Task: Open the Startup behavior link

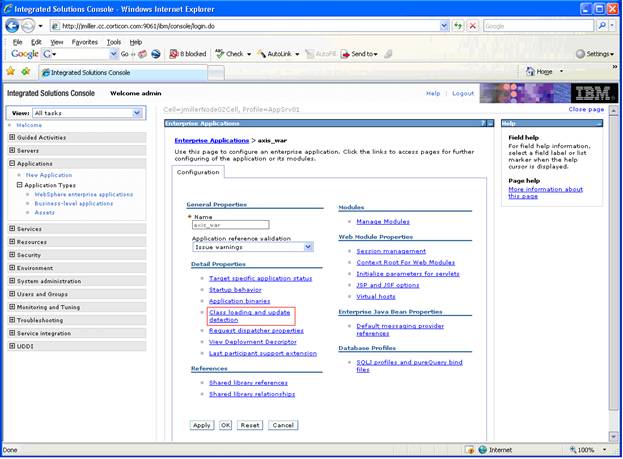Action: click(x=235, y=290)
